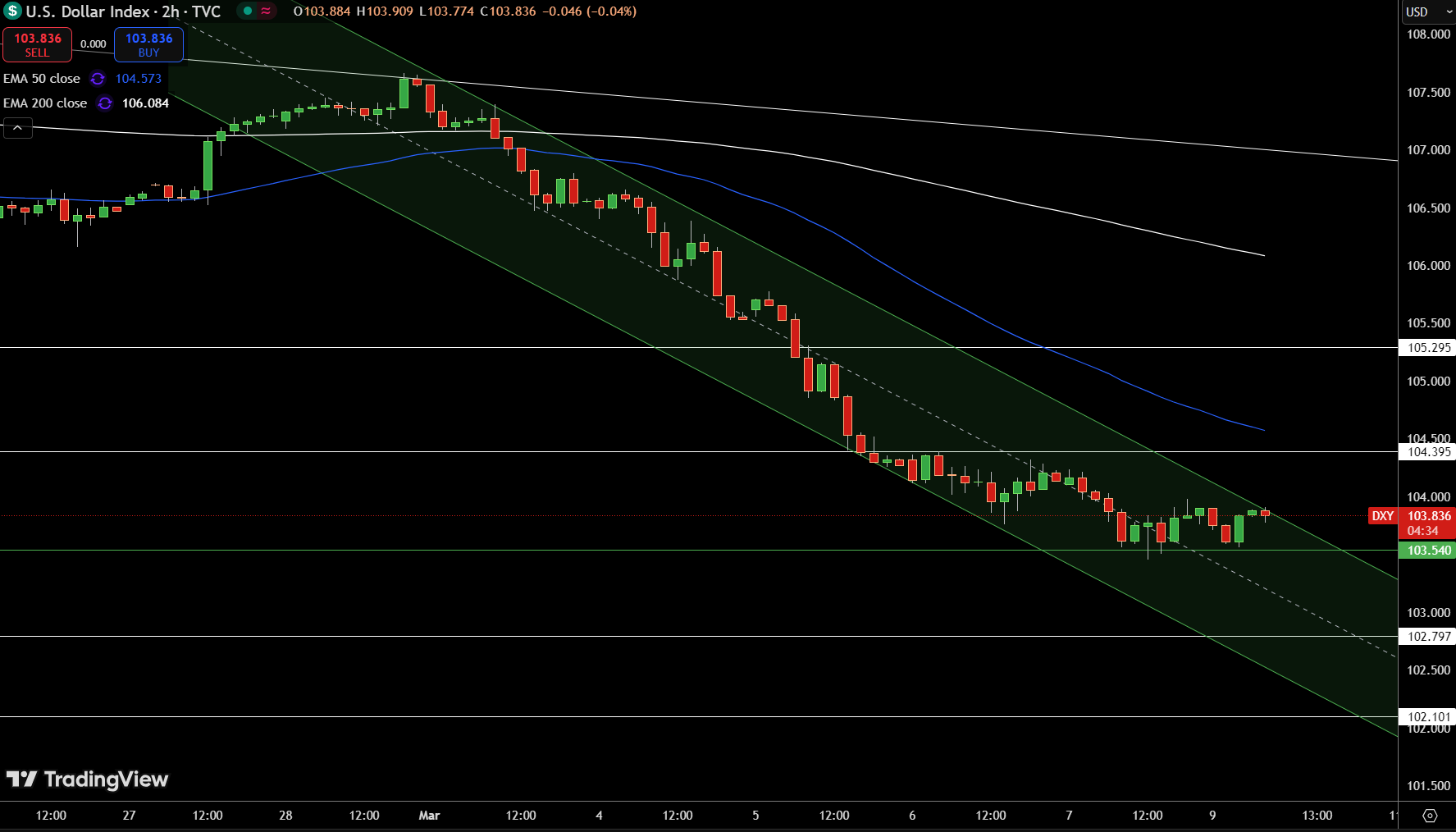Click the 103.836 BUY button
This screenshot has height=832, width=1456.
point(148,45)
